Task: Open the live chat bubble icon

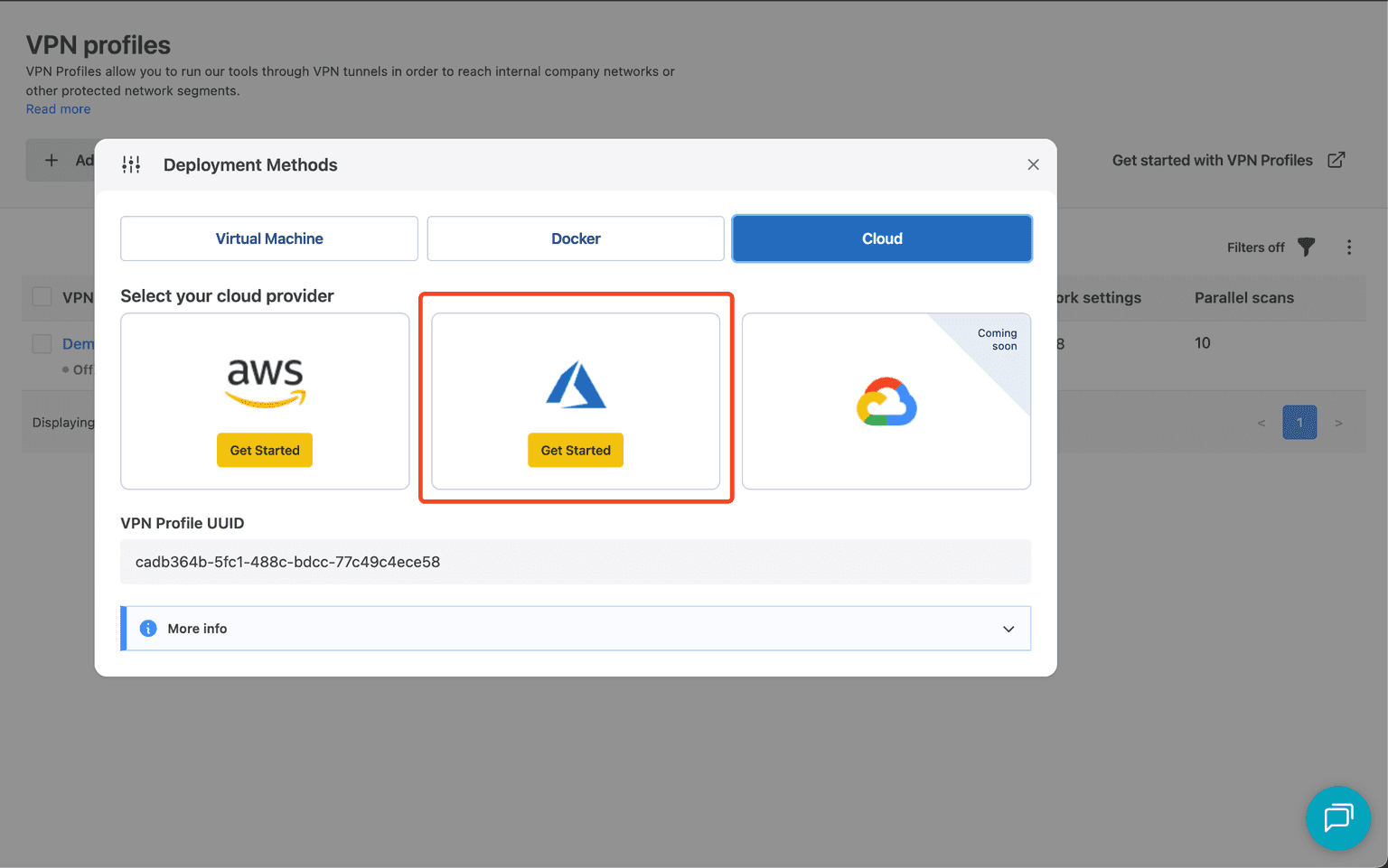Action: coord(1337,817)
